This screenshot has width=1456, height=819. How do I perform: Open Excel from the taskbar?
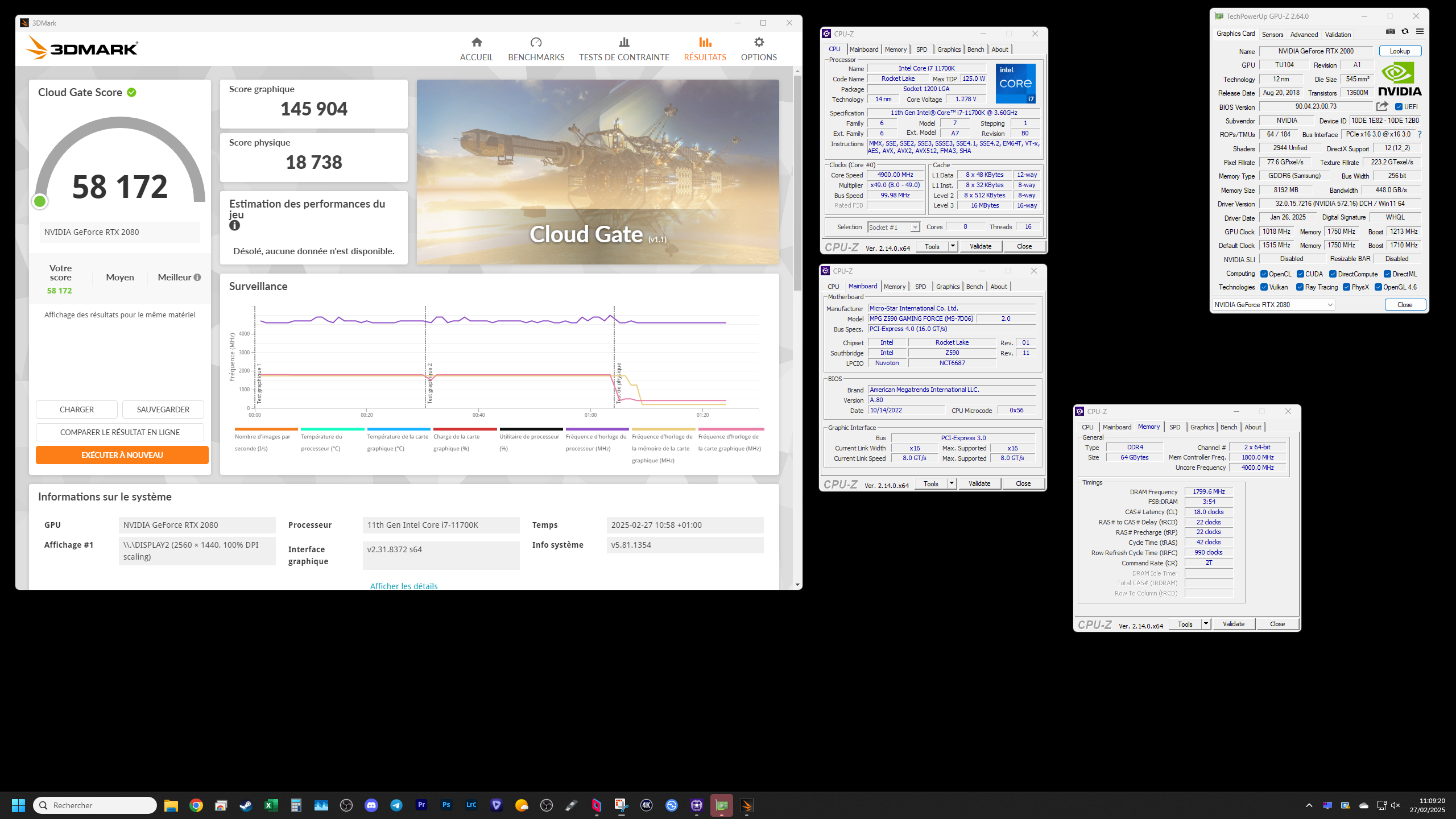pyautogui.click(x=271, y=805)
